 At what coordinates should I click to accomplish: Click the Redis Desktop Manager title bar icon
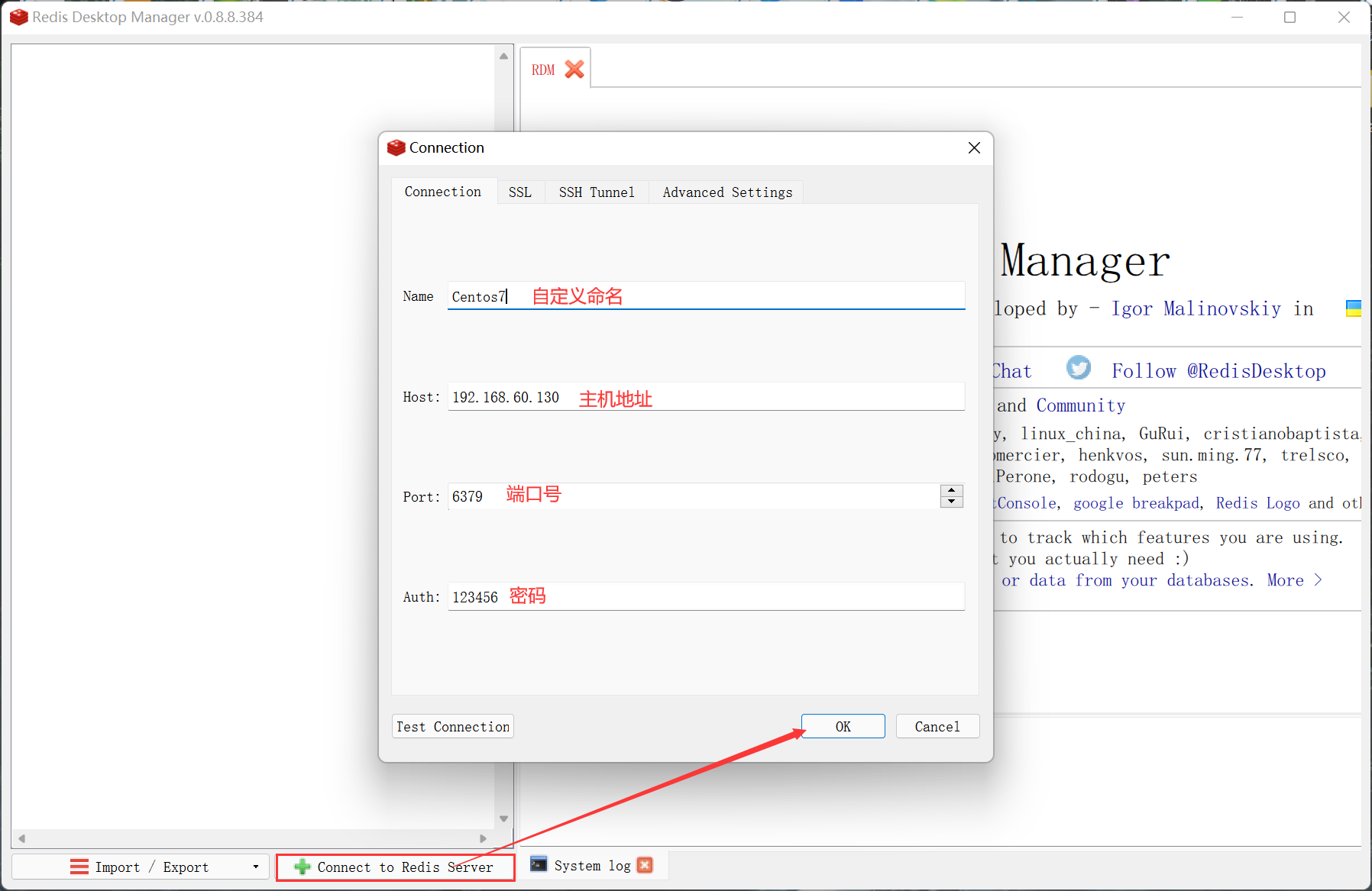pyautogui.click(x=18, y=17)
